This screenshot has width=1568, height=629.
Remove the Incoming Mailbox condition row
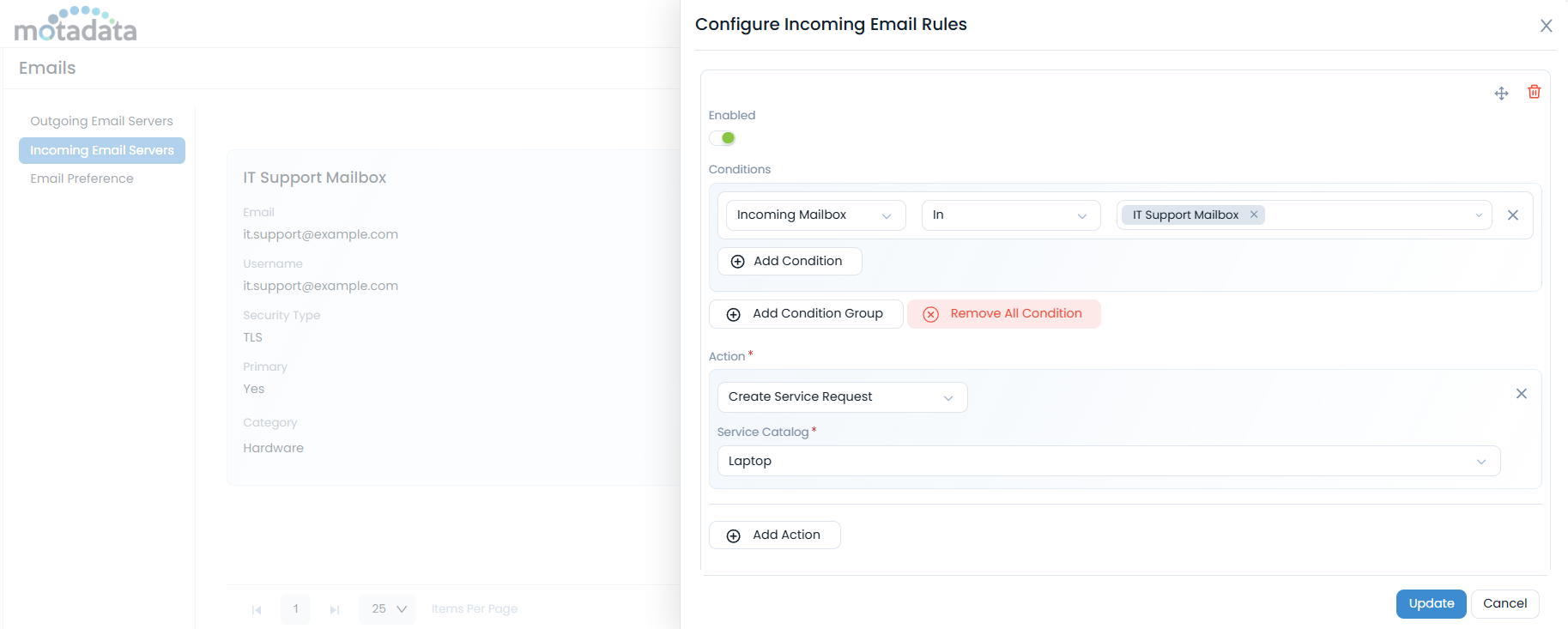1513,215
